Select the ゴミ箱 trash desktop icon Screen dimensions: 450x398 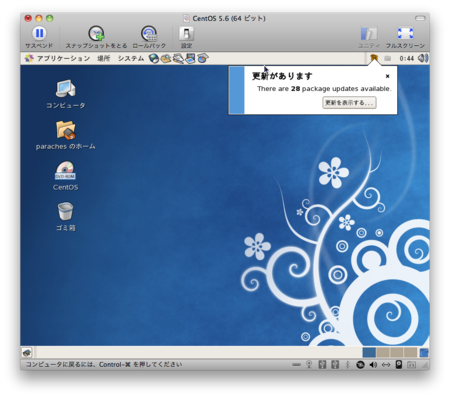66,217
